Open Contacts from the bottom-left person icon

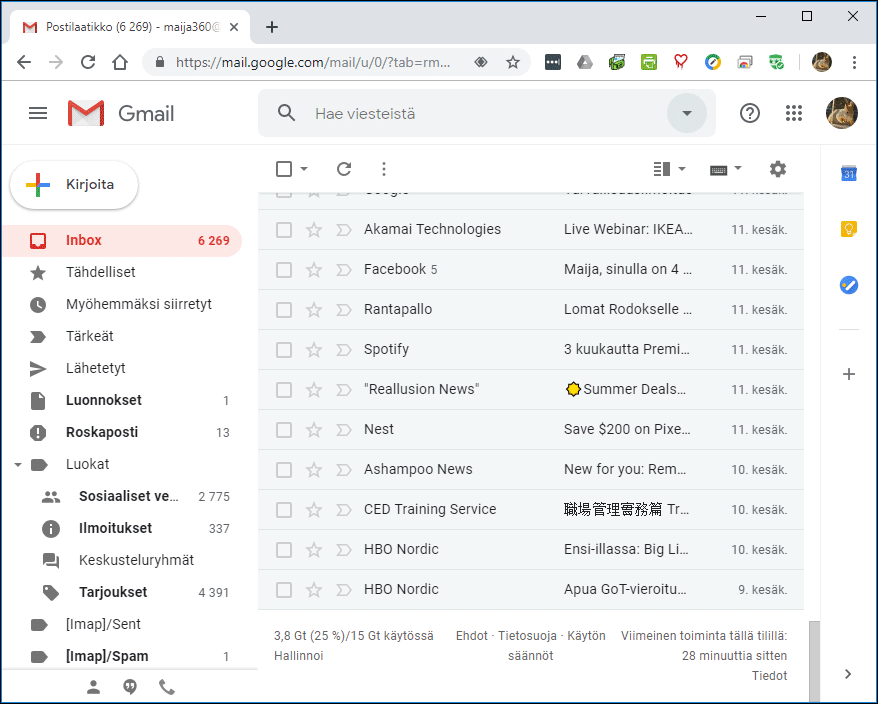click(x=93, y=687)
